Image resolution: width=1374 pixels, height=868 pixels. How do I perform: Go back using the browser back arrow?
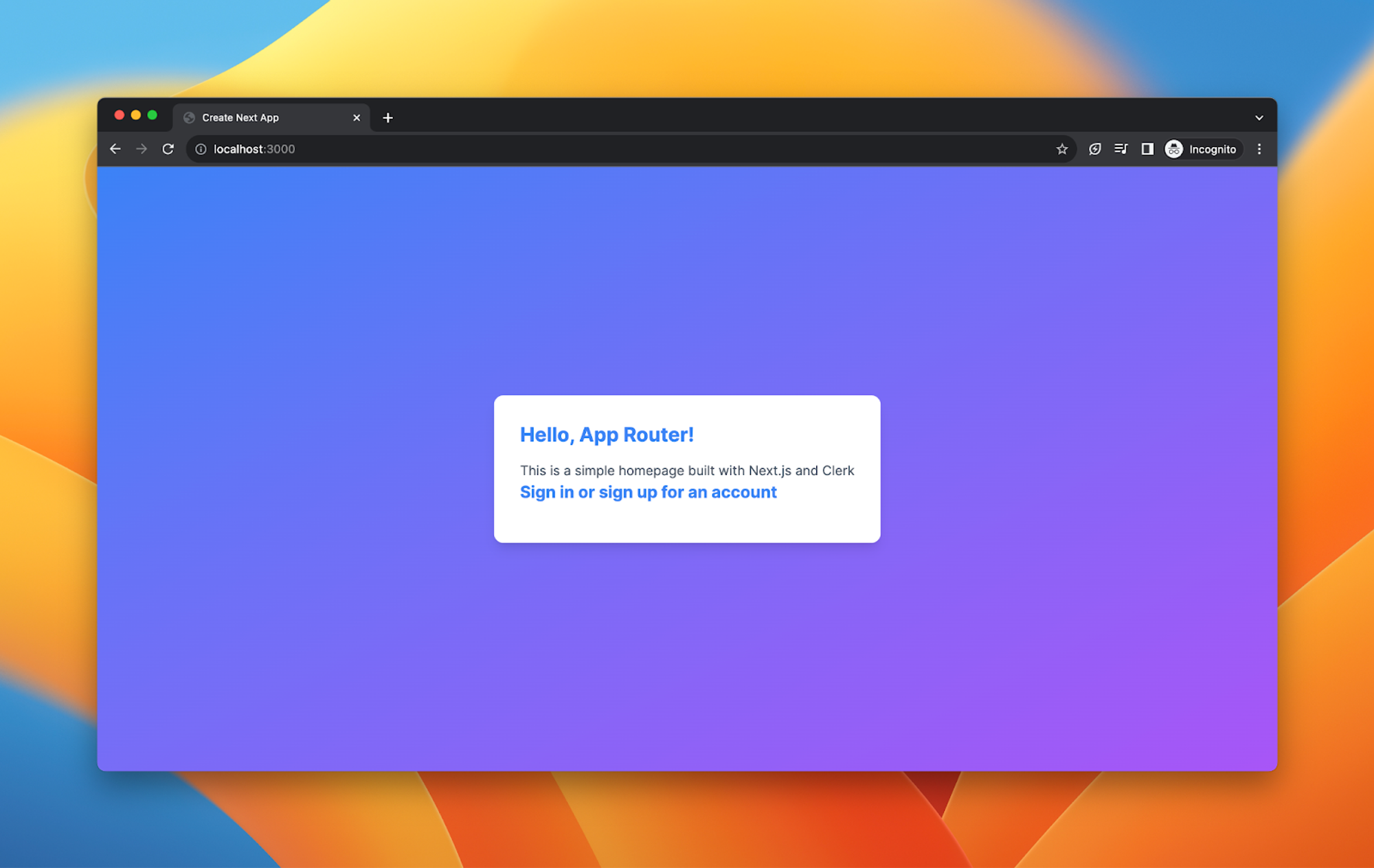click(115, 149)
